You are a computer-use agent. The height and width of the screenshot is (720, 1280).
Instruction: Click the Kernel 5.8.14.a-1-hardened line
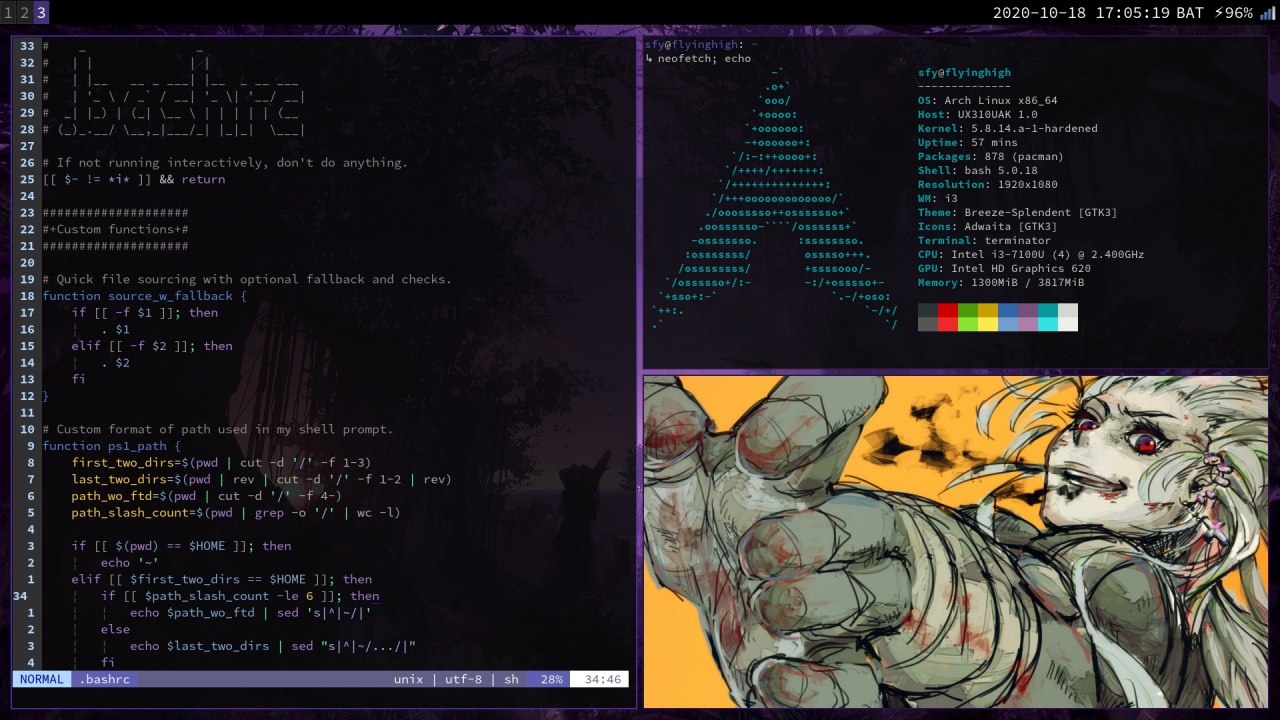click(1007, 128)
